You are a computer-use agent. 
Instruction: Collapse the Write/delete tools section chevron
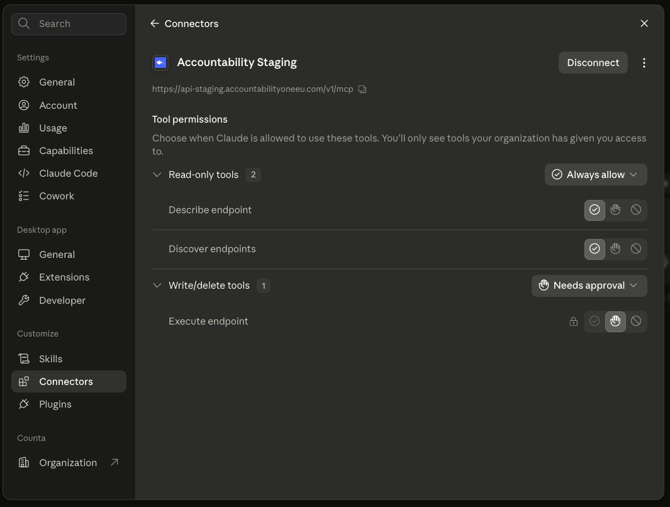[157, 285]
